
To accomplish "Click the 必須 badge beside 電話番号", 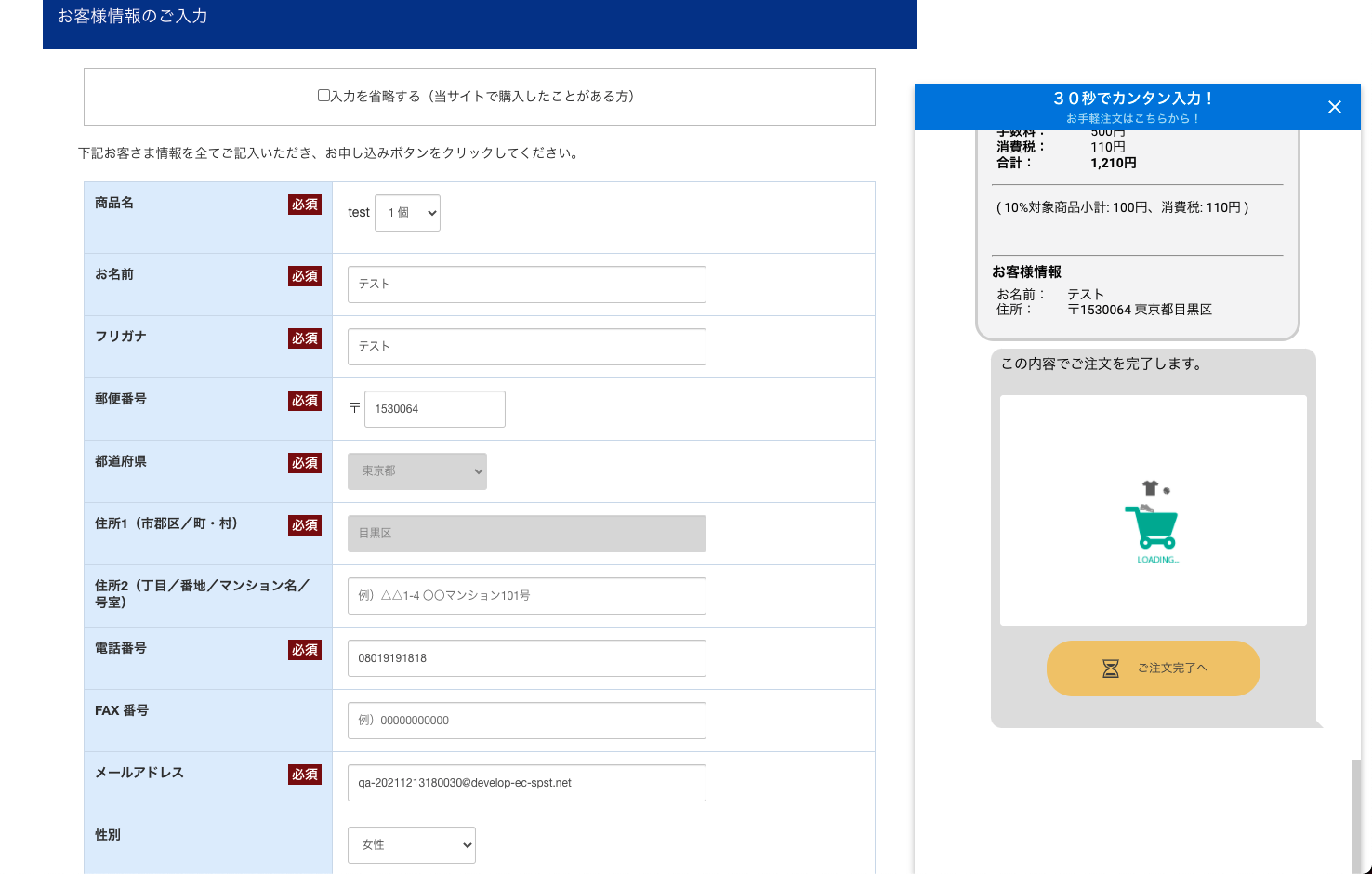I will point(305,650).
